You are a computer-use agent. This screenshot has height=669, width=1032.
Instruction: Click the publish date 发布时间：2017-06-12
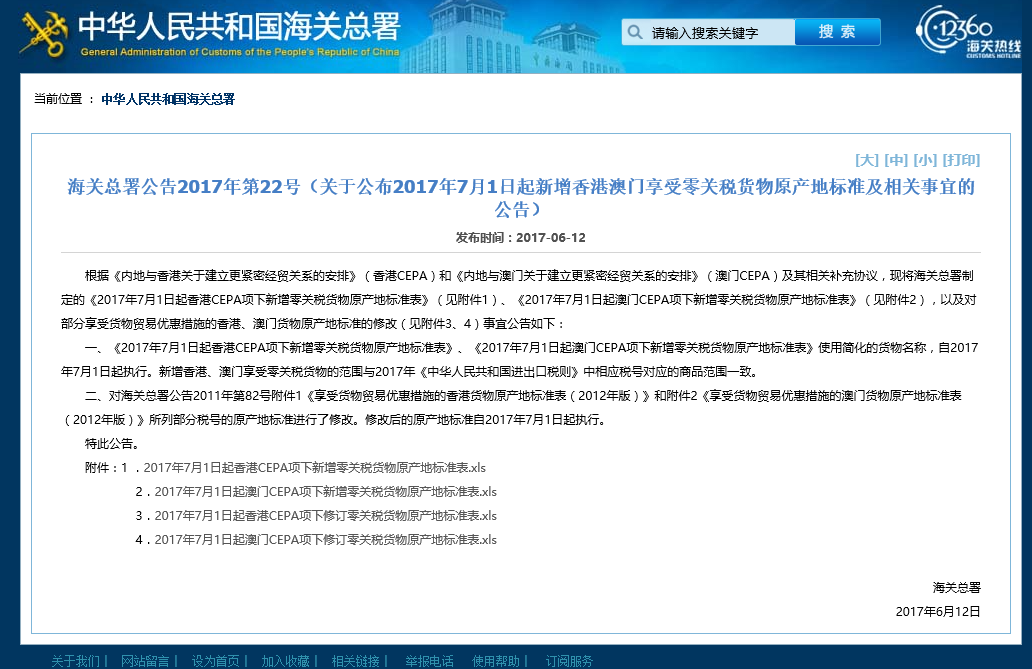pyautogui.click(x=521, y=238)
